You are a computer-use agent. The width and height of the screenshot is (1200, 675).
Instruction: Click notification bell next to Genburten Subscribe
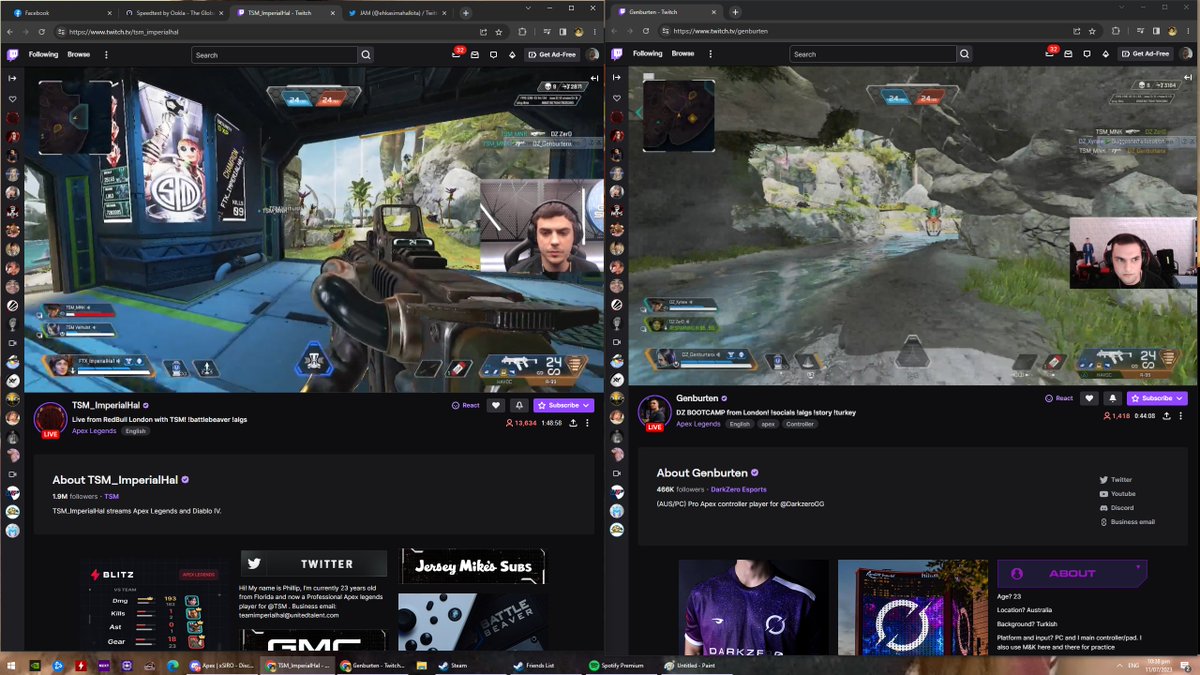click(x=1112, y=398)
